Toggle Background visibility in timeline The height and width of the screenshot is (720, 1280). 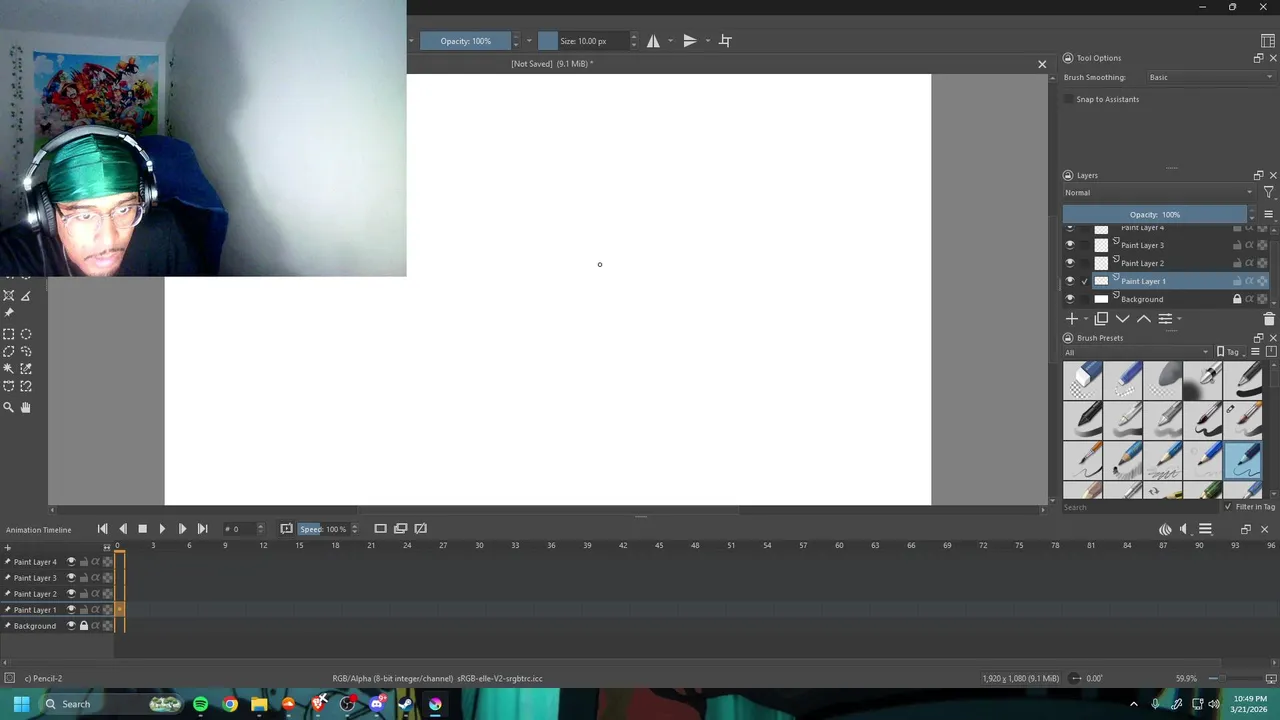coord(71,626)
